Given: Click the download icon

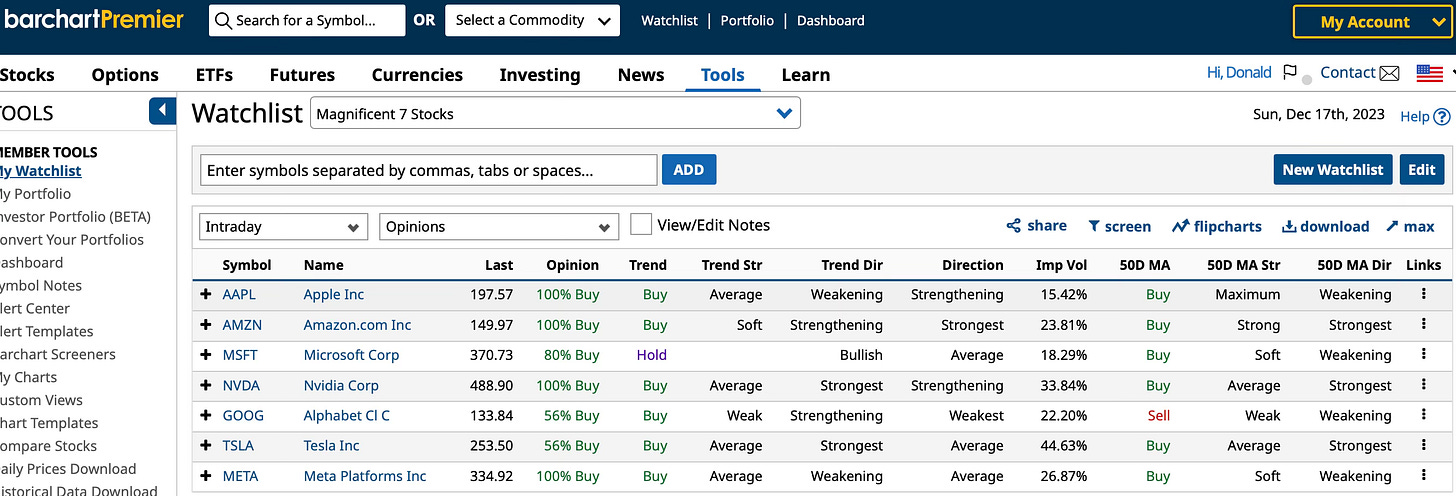Looking at the screenshot, I should tap(1289, 226).
